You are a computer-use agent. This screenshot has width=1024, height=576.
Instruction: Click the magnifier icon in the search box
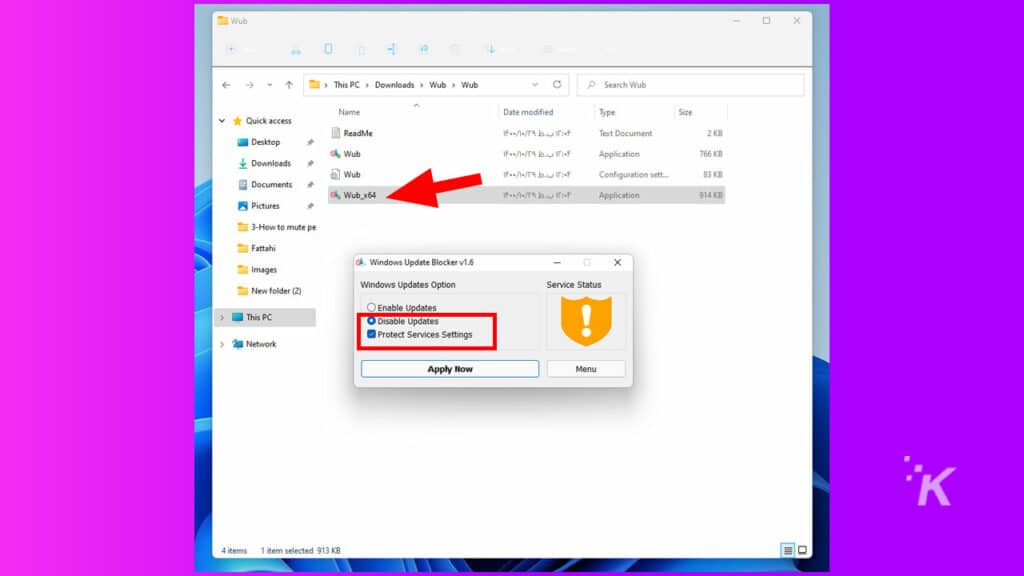[591, 85]
